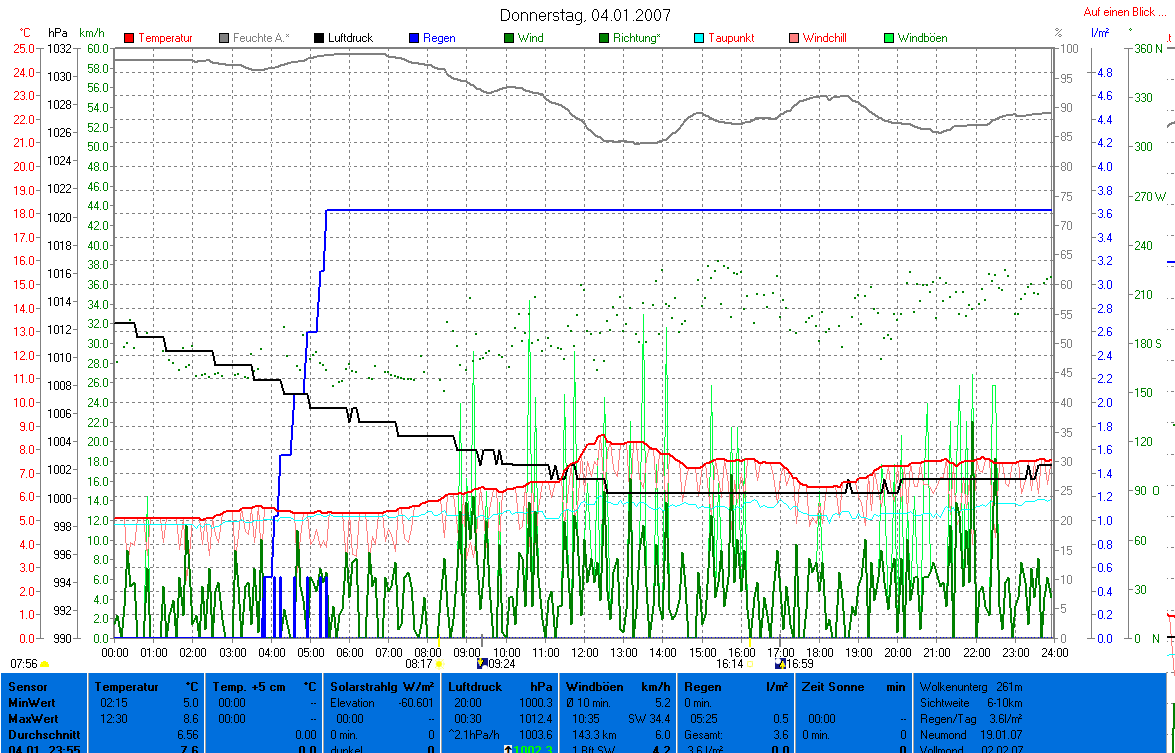Expand the Zeit Sonne min panel header
This screenshot has width=1175, height=753.
coord(852,687)
